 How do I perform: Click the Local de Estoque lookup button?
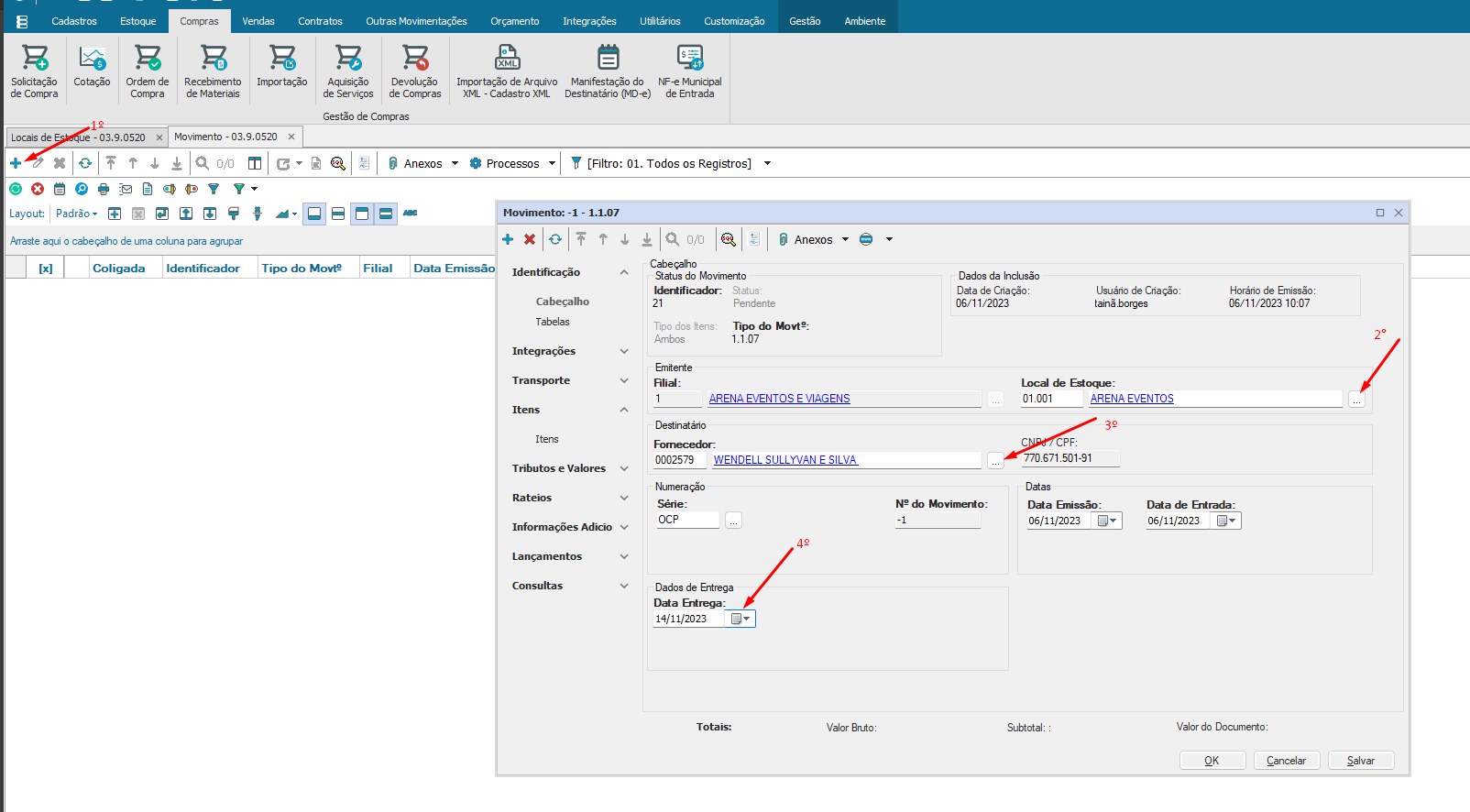1356,400
